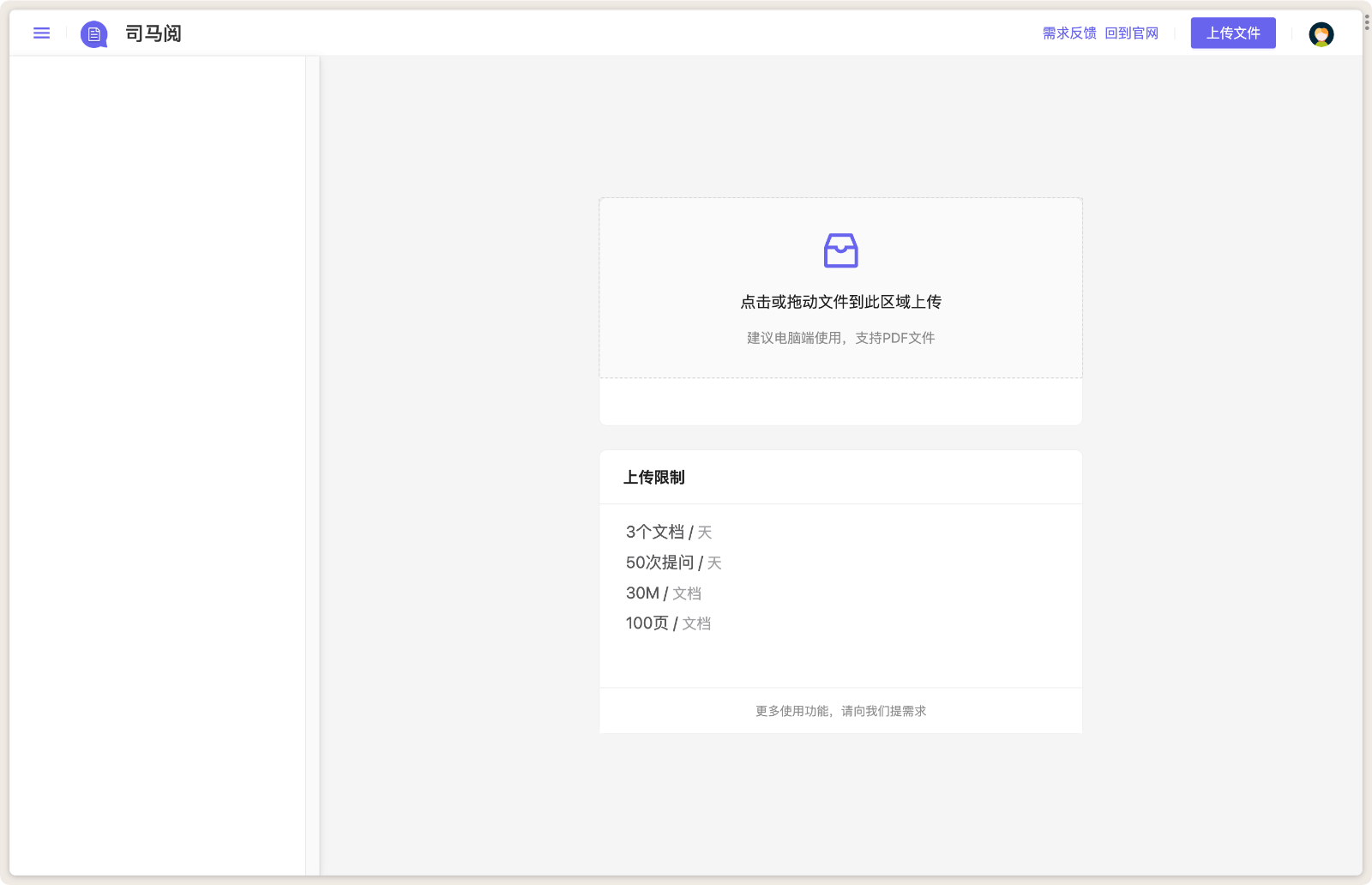Click the upload drop zone area
The image size is (1372, 885).
tap(840, 287)
